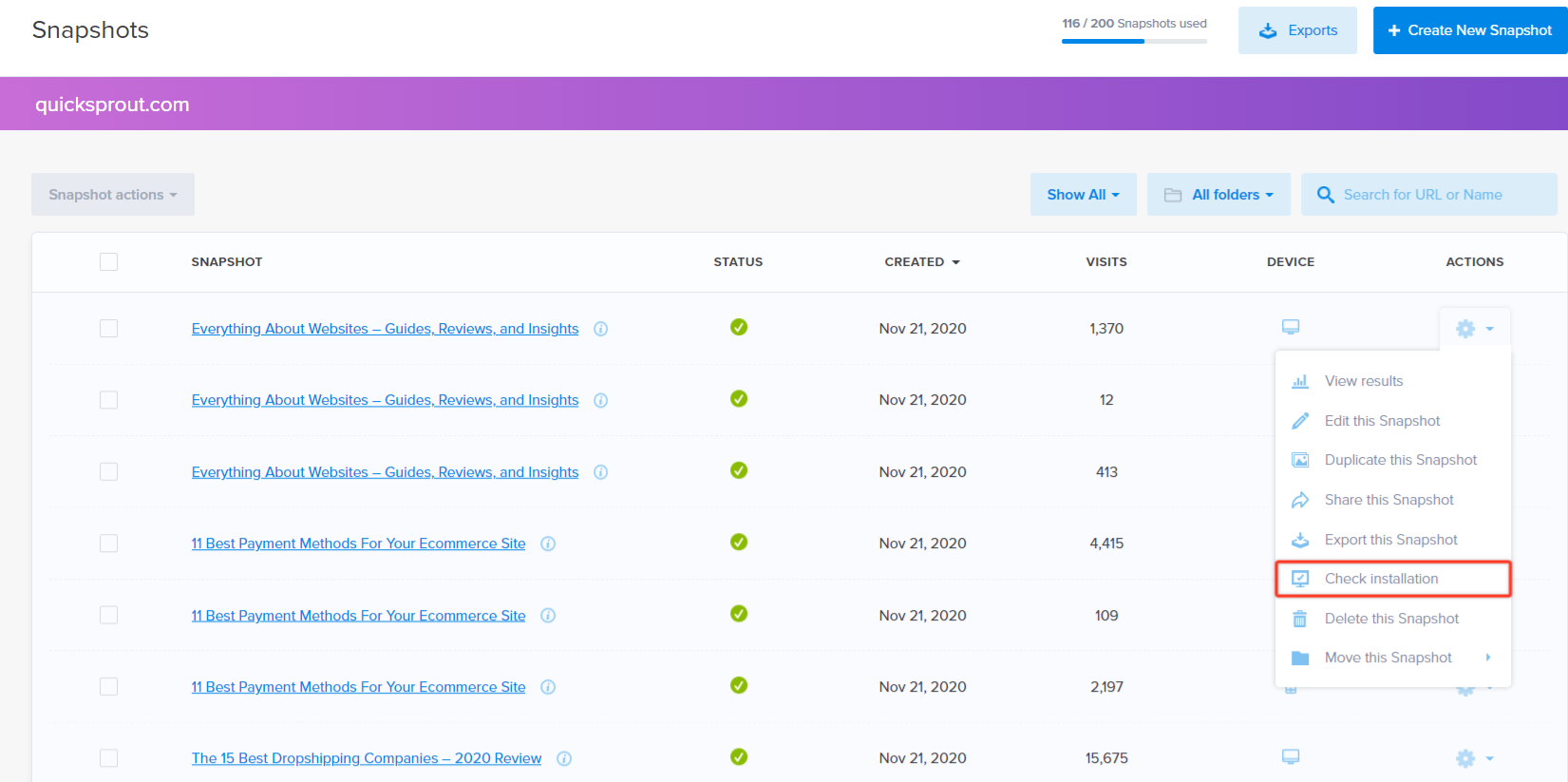Image resolution: width=1568 pixels, height=782 pixels.
Task: Click the green status check for the 12-visit snapshot
Action: tap(739, 399)
